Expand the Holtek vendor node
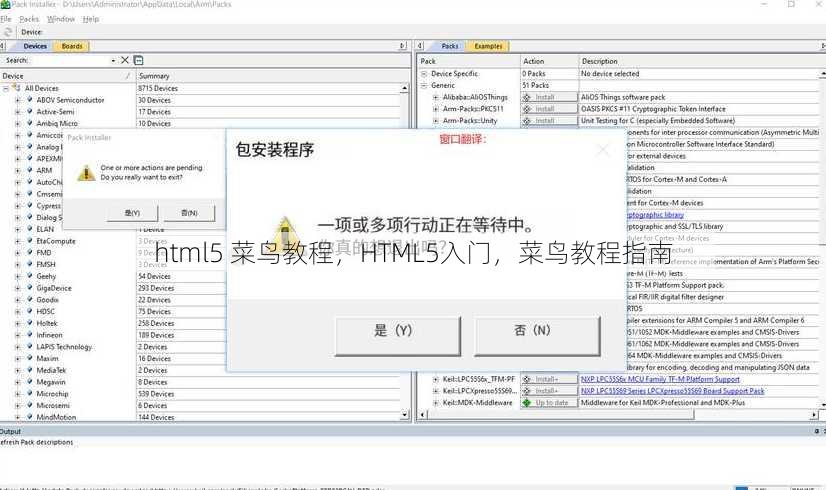This screenshot has width=826, height=490. point(17,323)
